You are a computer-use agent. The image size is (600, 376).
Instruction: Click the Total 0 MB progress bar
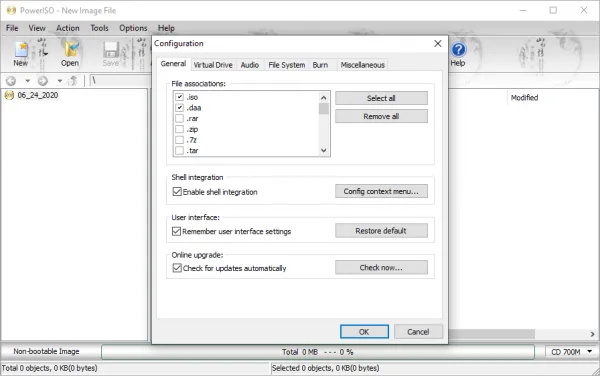318,352
